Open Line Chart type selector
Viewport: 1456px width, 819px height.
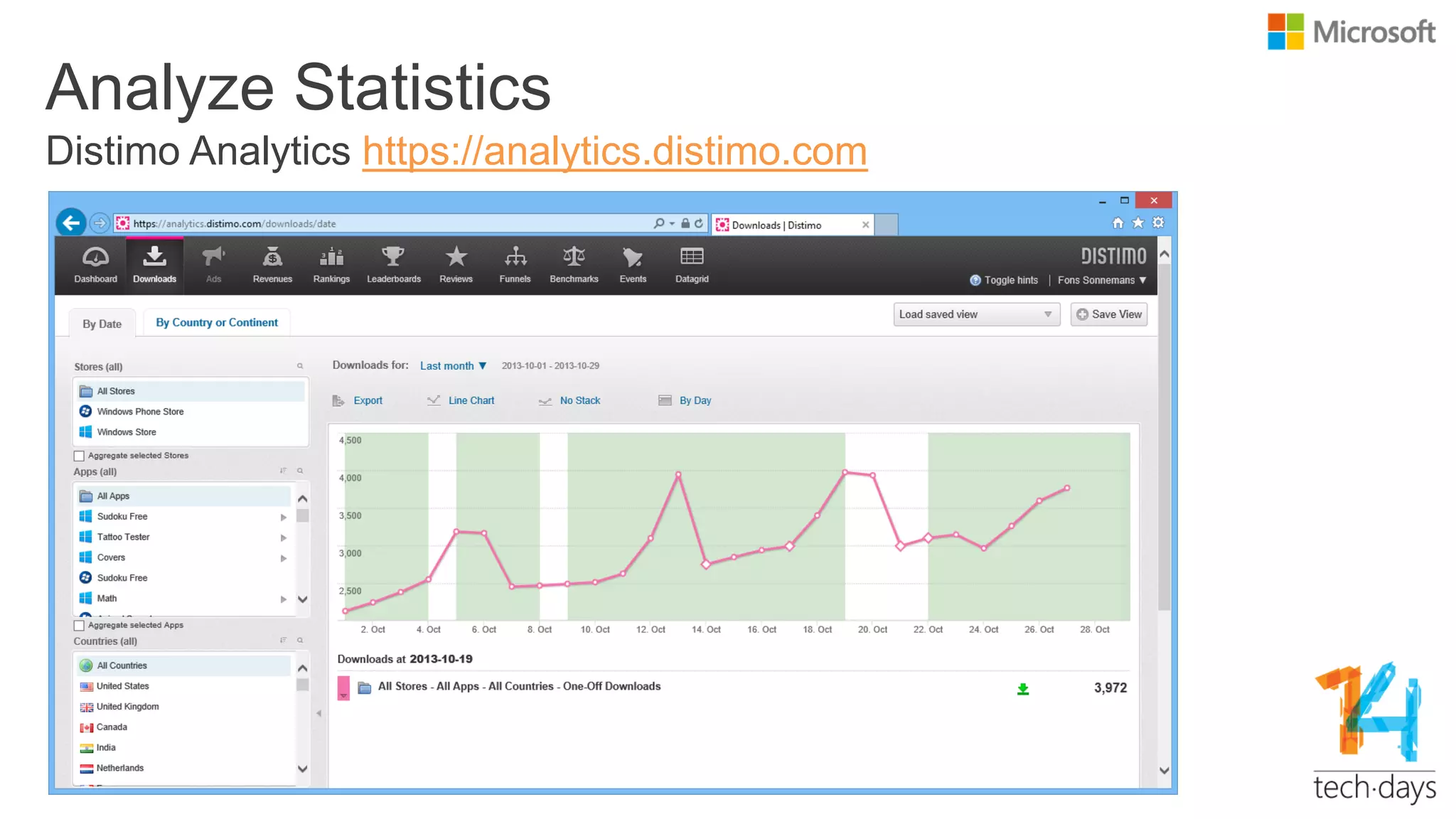pyautogui.click(x=461, y=400)
